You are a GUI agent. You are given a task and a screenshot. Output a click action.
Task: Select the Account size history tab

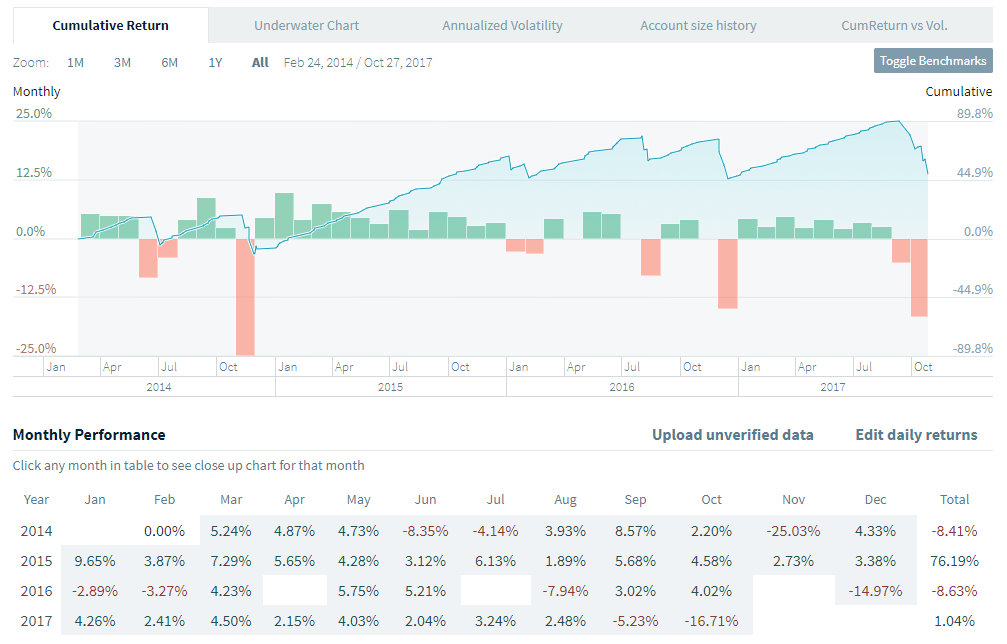point(698,25)
